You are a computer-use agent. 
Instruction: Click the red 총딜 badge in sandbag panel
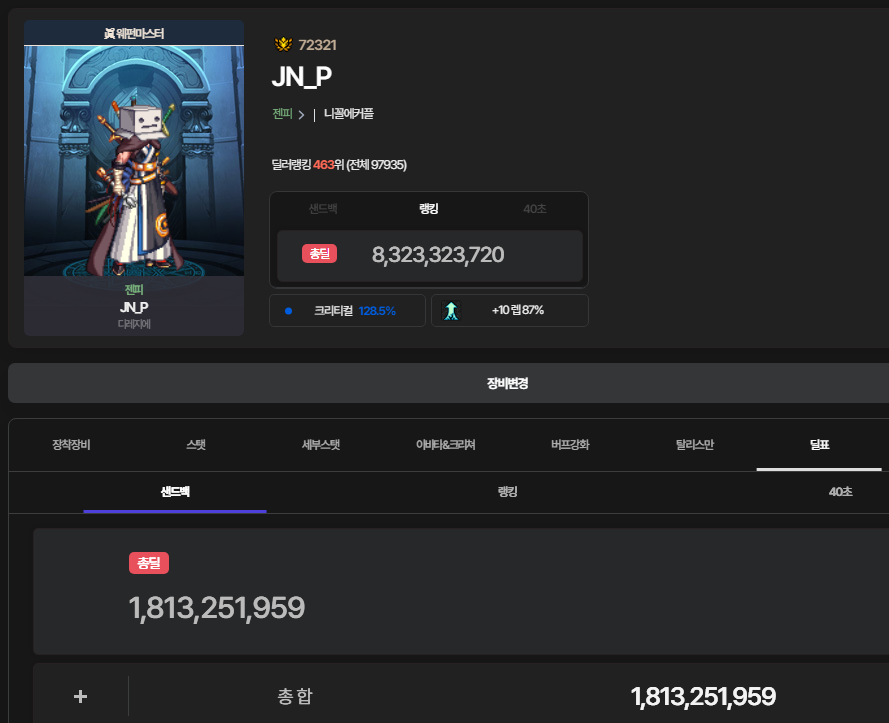149,563
